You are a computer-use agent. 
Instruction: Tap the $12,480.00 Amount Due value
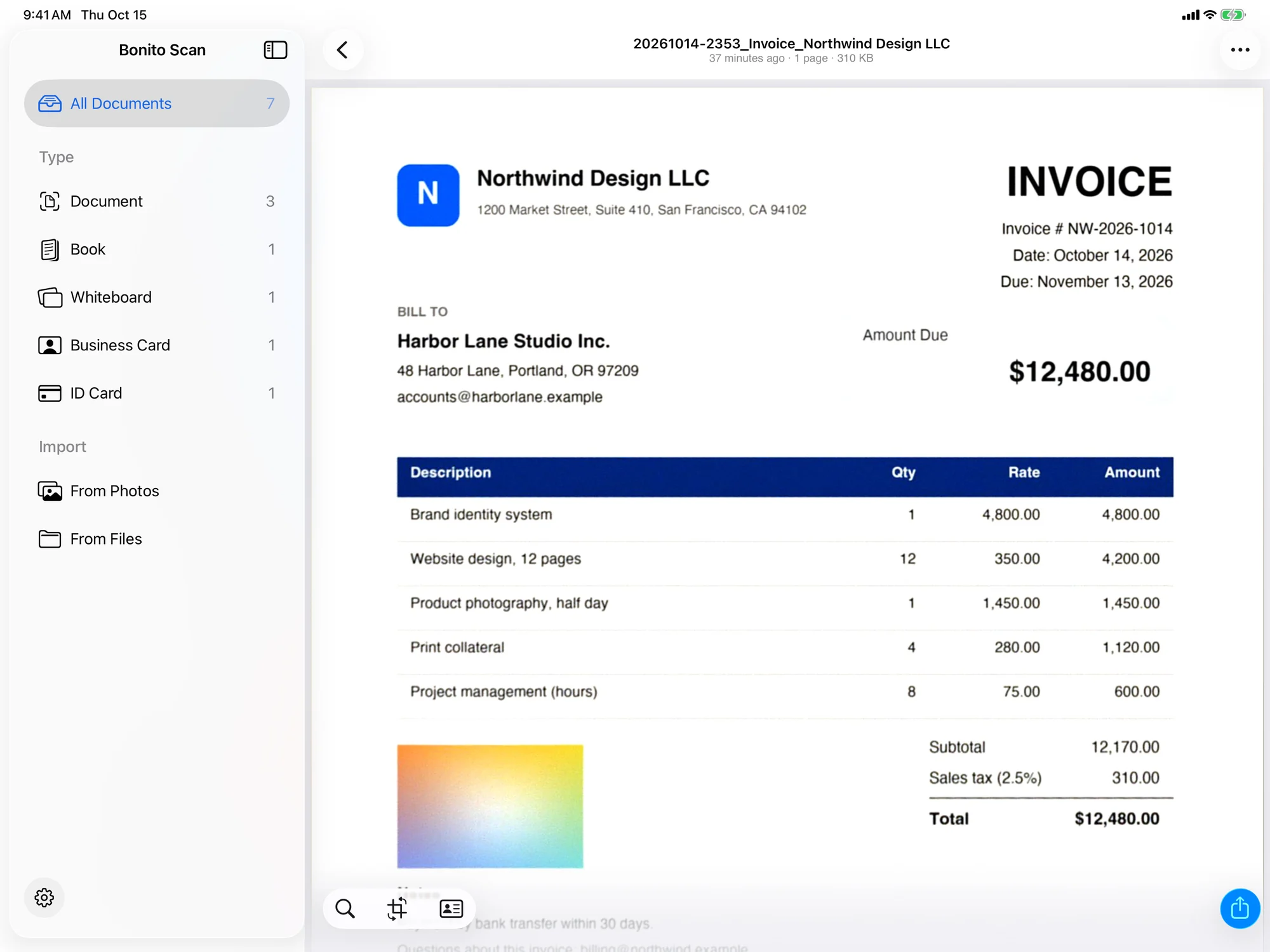point(1079,371)
